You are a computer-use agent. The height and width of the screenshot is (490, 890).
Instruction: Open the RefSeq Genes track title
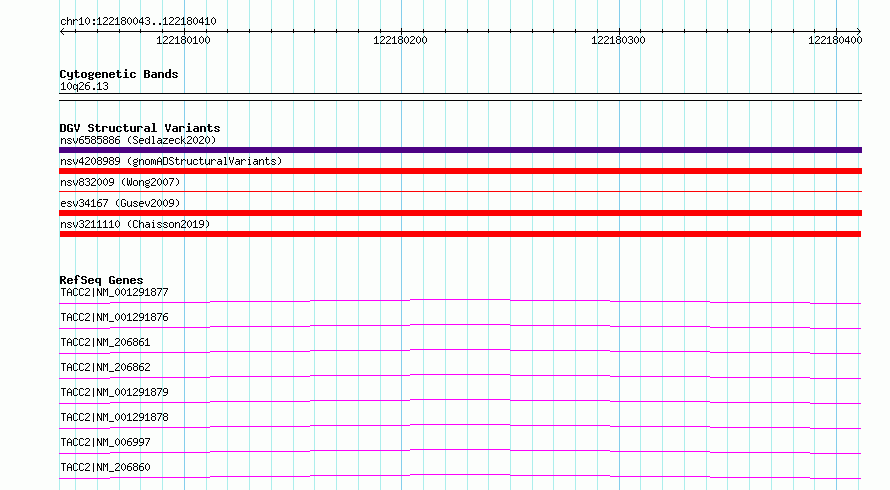pyautogui.click(x=101, y=280)
